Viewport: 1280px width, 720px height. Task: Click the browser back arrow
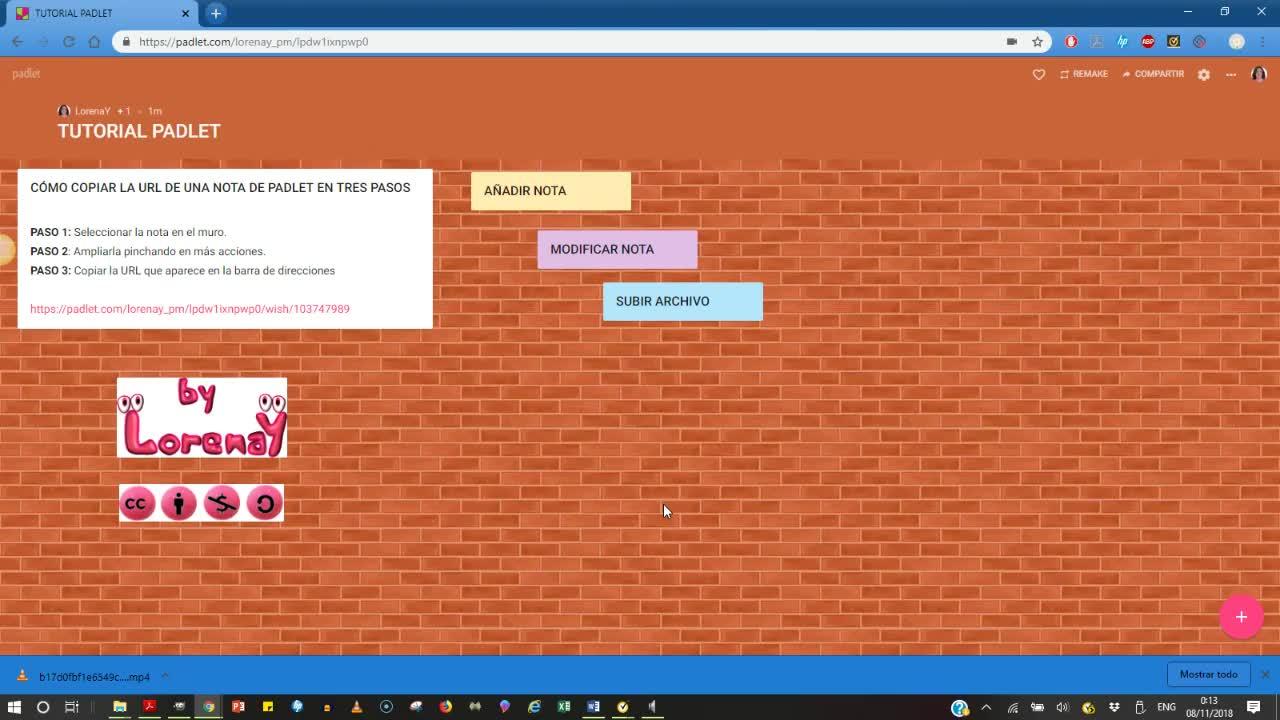(x=17, y=42)
